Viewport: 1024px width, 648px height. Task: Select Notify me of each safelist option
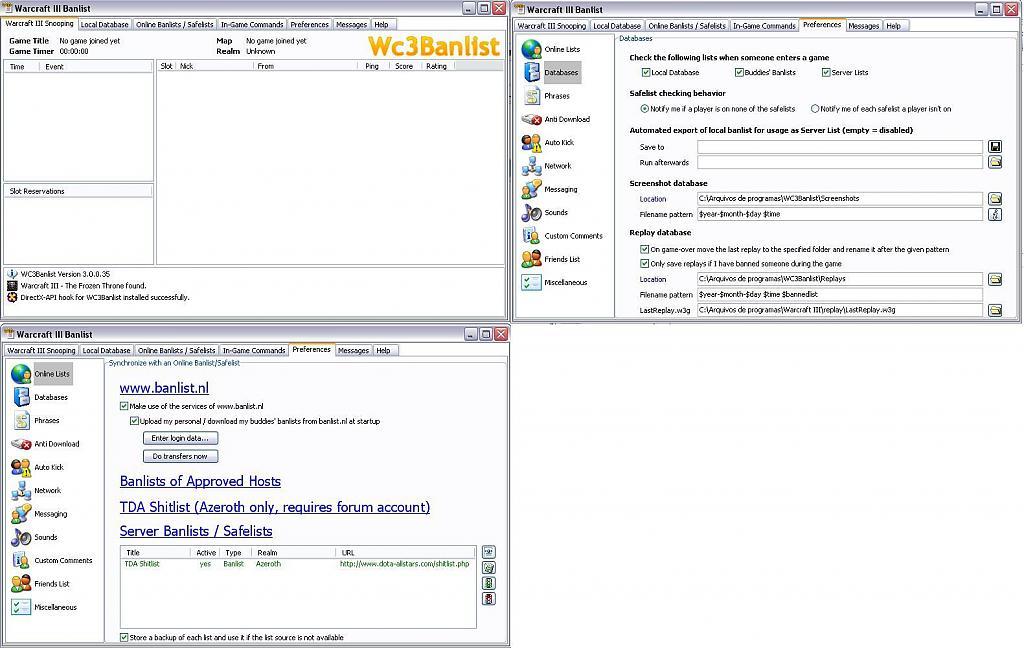click(x=814, y=109)
